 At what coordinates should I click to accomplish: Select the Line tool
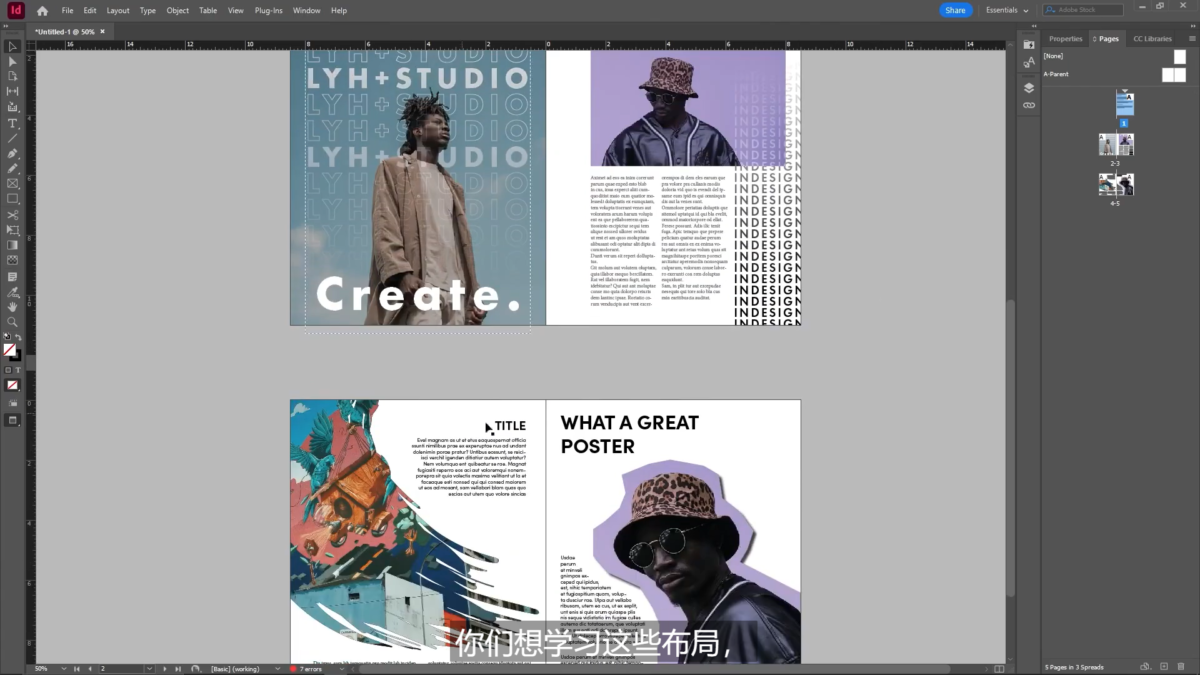[x=12, y=138]
